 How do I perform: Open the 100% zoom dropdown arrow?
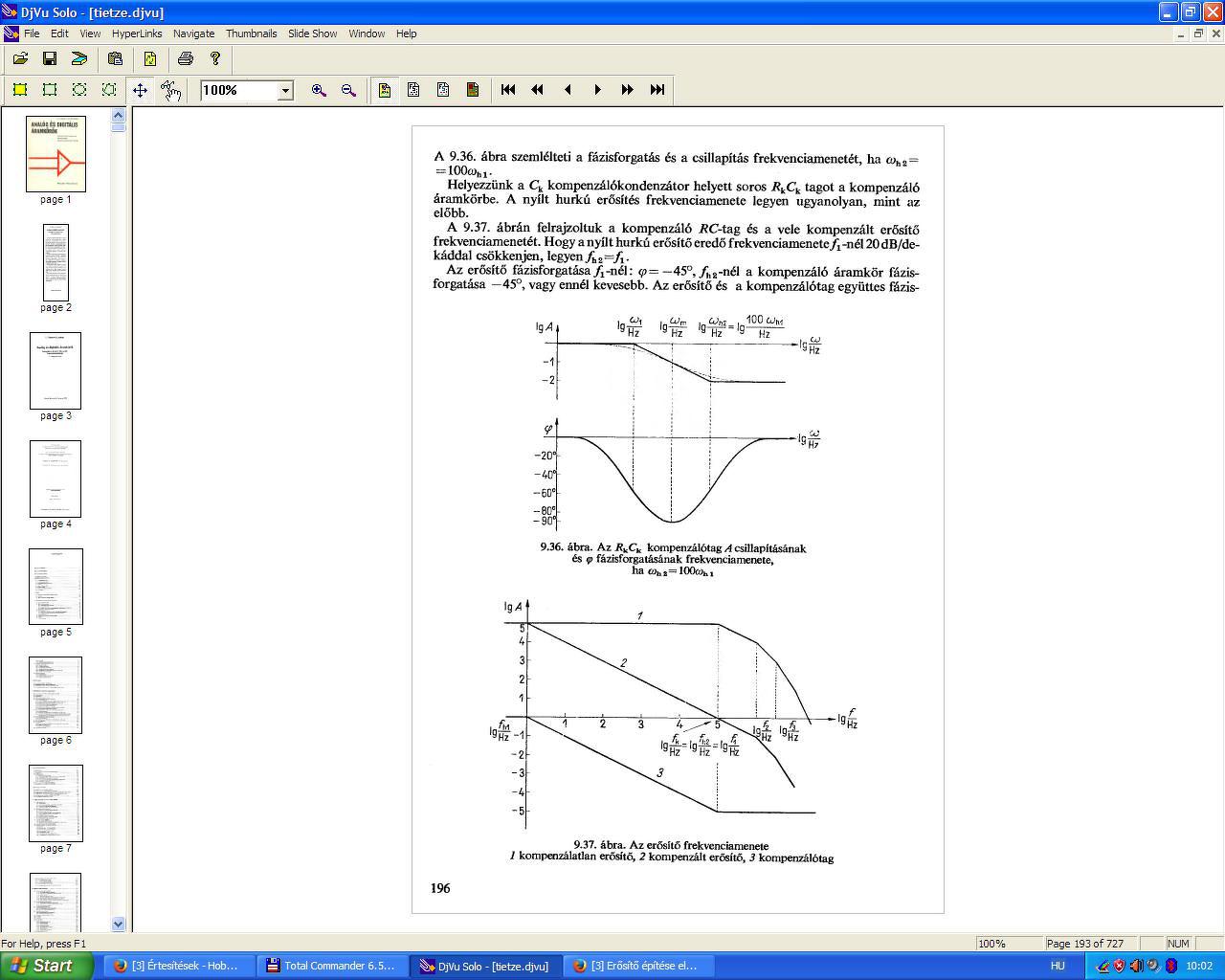(284, 90)
